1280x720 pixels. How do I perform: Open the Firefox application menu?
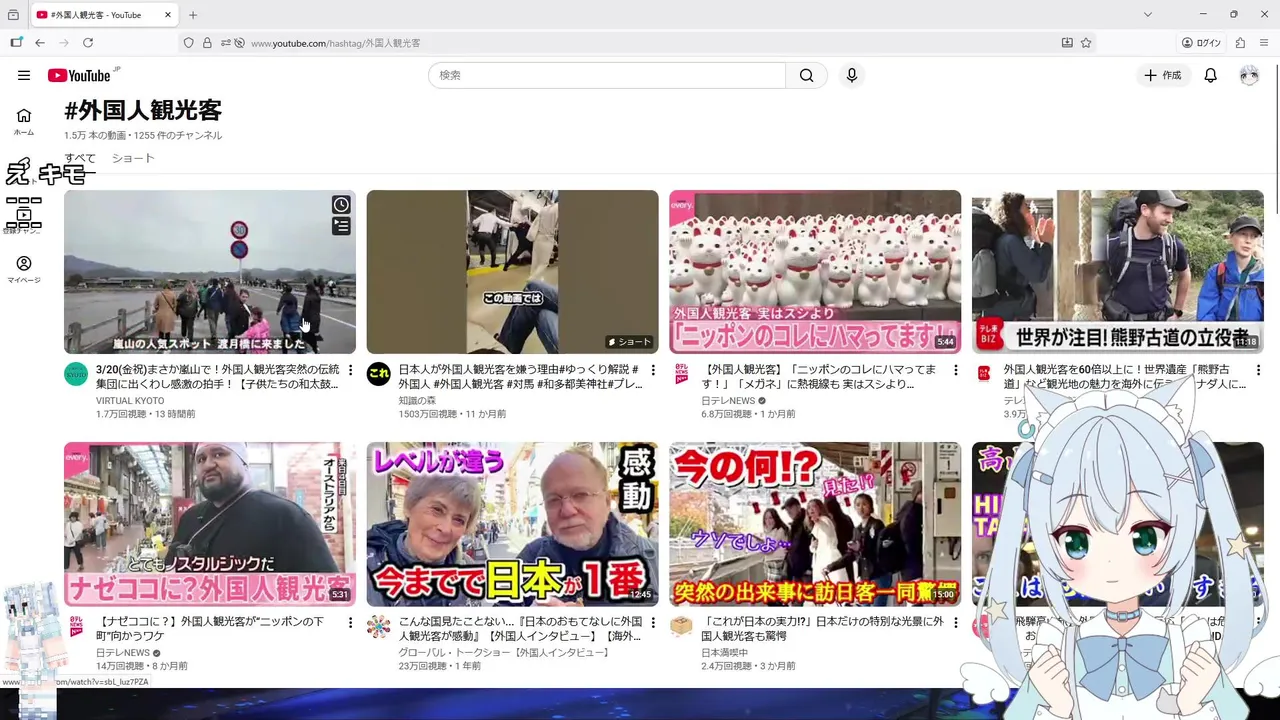(x=1264, y=43)
